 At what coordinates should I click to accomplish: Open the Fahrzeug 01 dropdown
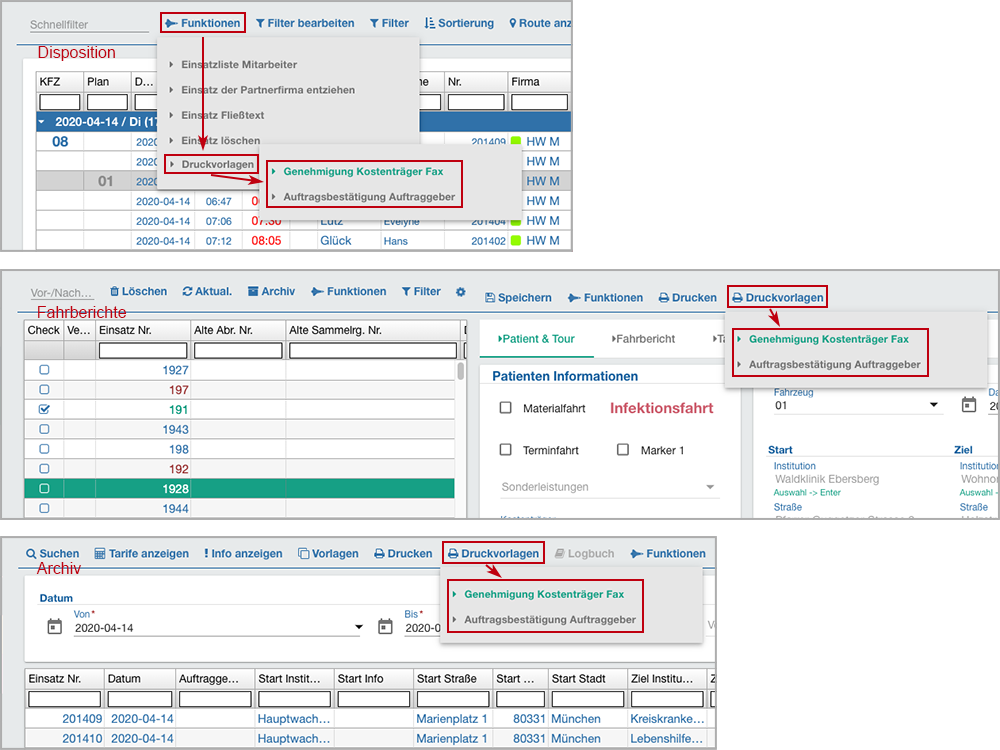[934, 405]
